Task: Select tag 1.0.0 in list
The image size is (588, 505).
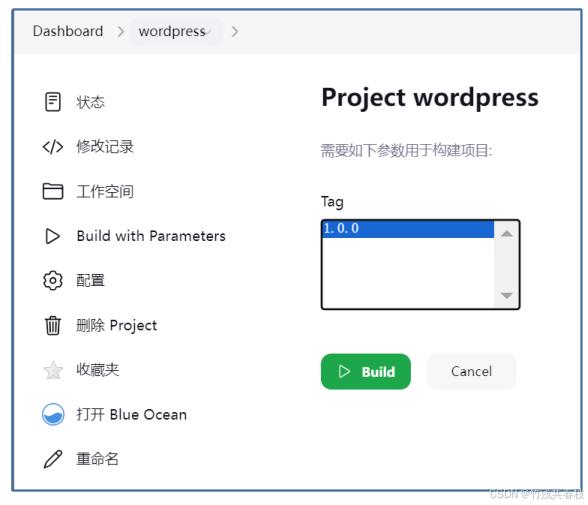Action: [x=408, y=229]
